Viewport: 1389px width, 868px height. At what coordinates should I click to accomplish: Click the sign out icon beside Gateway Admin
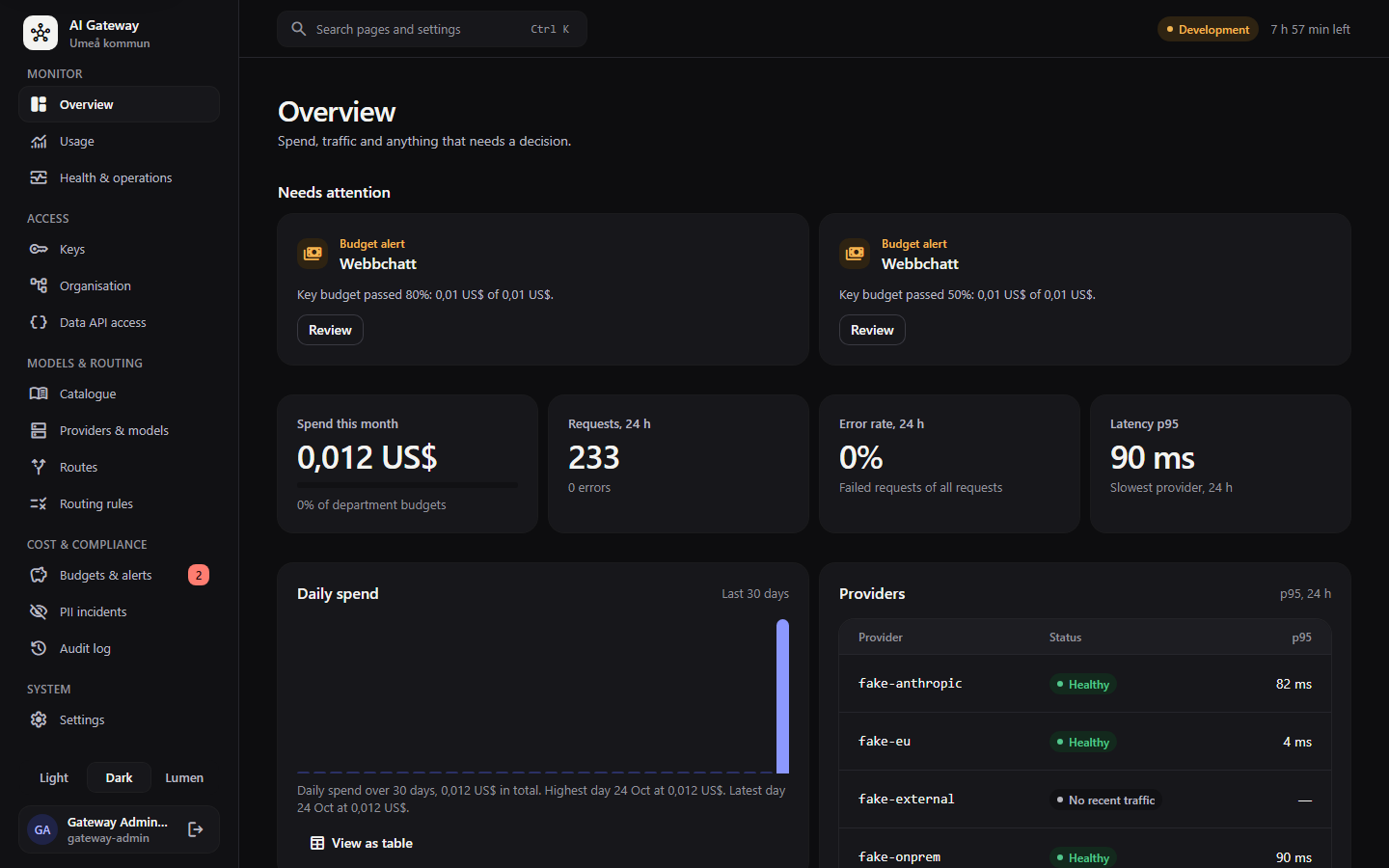[195, 829]
